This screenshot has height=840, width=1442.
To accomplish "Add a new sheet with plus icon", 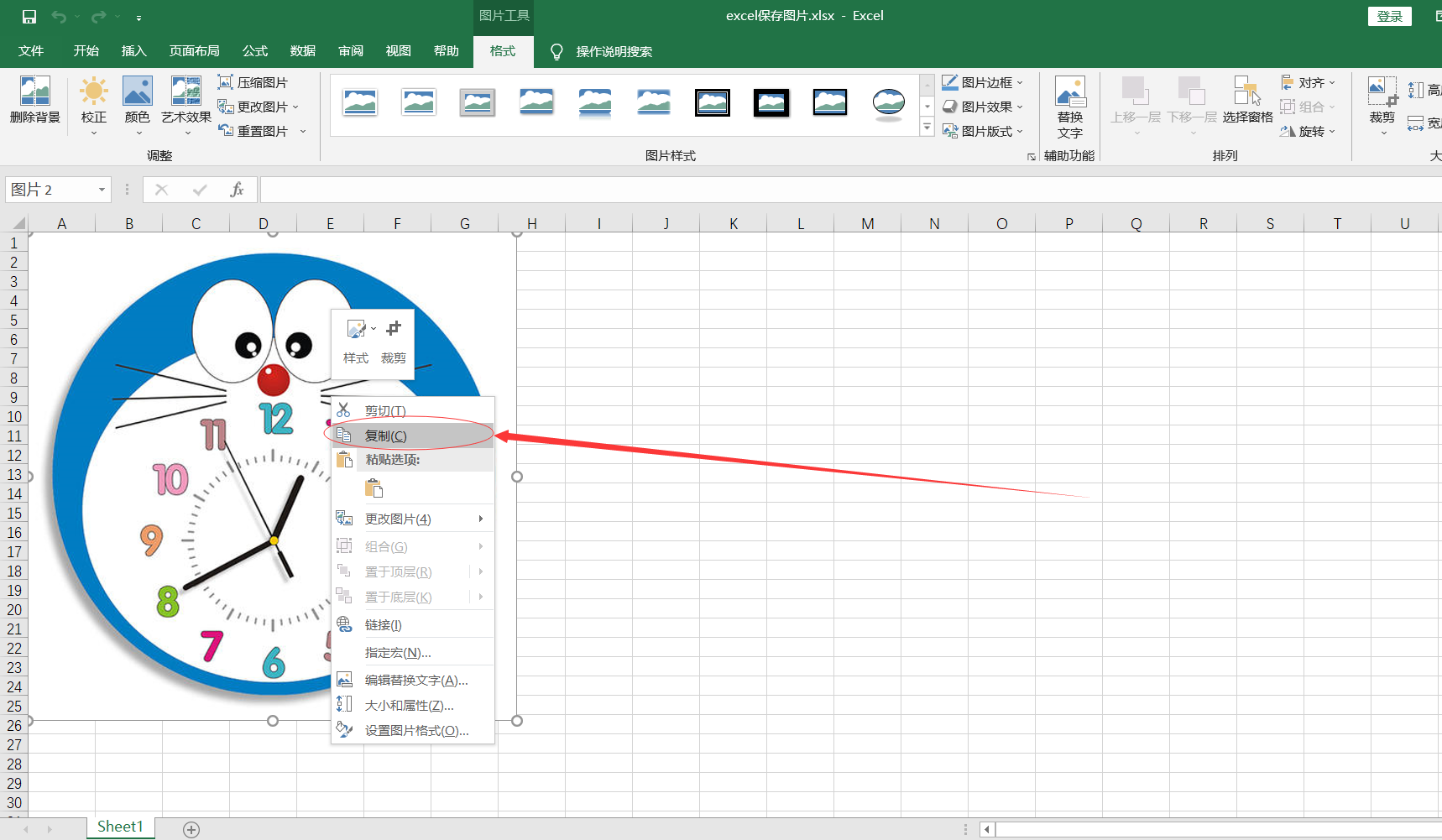I will [x=191, y=829].
